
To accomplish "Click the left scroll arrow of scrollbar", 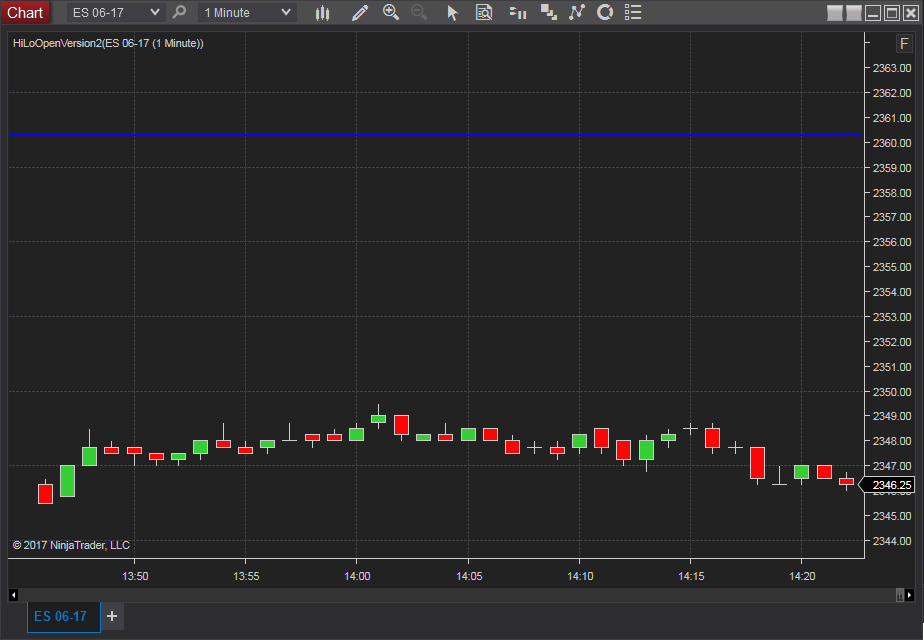I will point(13,595).
